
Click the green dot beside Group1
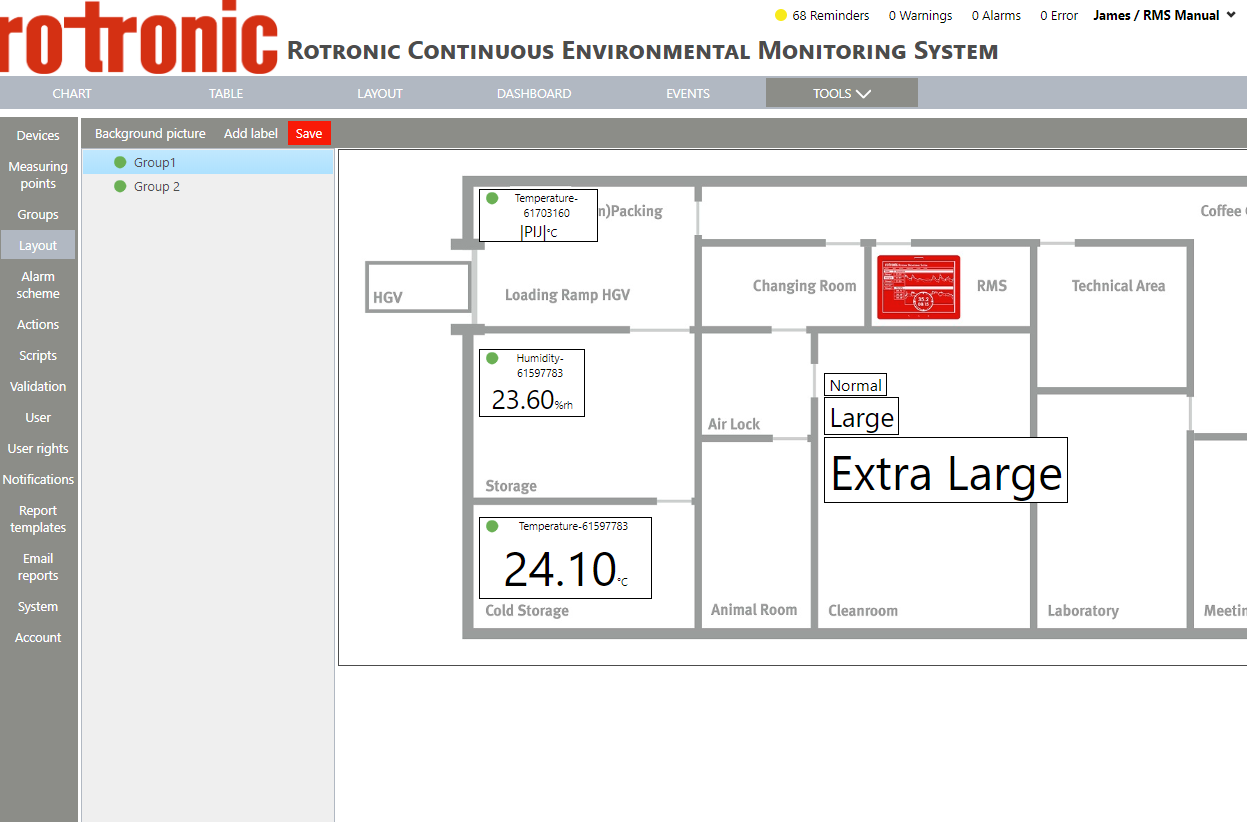point(120,162)
